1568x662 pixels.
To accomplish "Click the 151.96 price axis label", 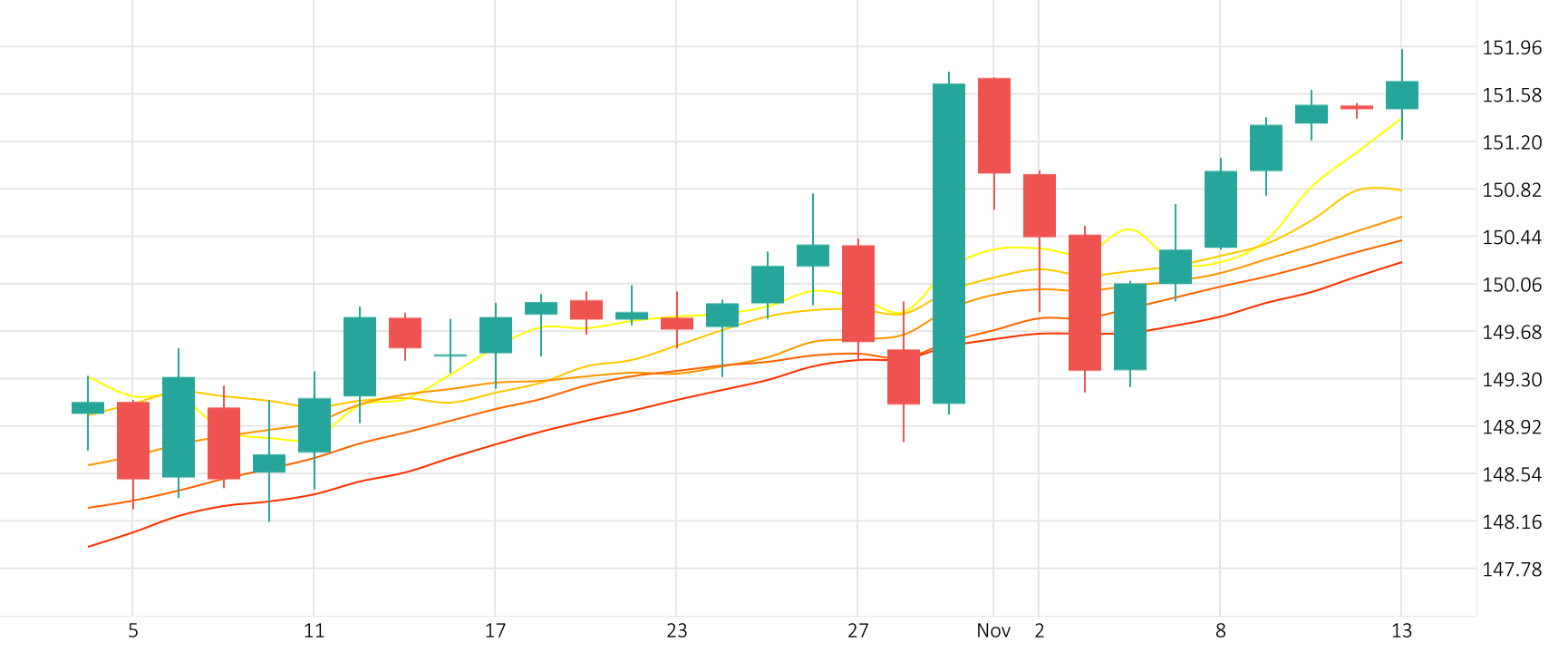I will [x=1511, y=48].
